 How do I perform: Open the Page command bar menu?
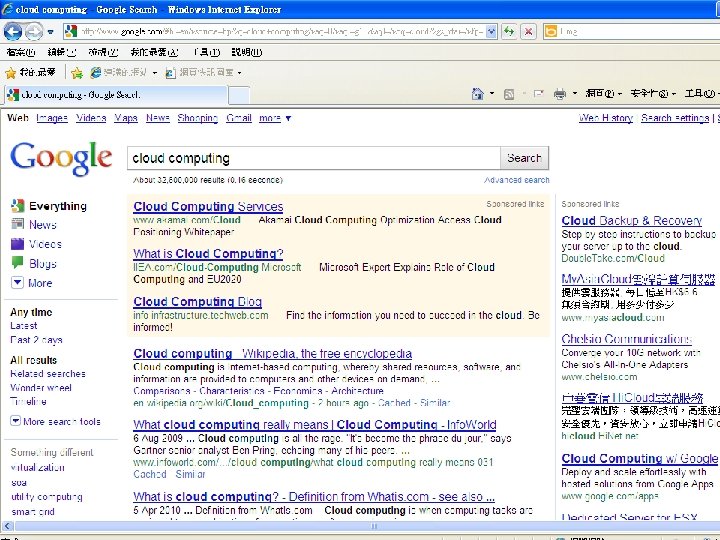pyautogui.click(x=603, y=94)
